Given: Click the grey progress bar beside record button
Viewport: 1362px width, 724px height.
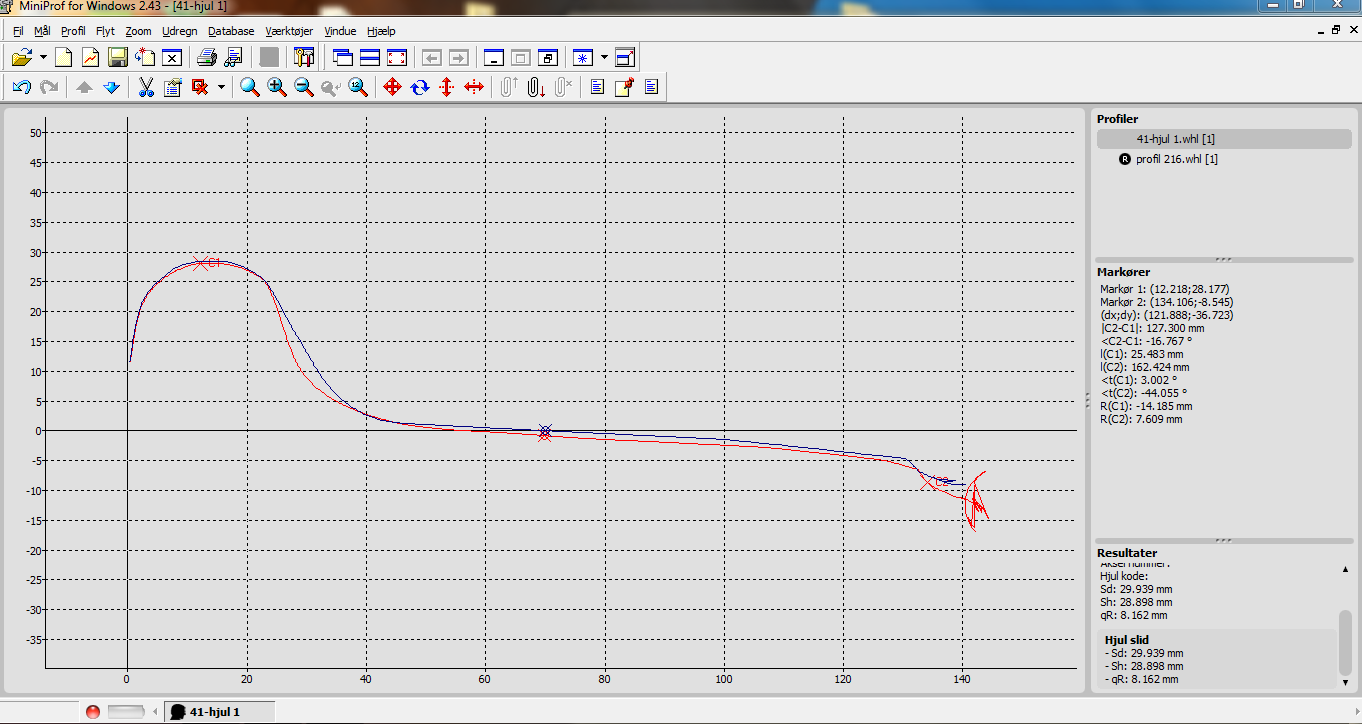Looking at the screenshot, I should [x=125, y=712].
